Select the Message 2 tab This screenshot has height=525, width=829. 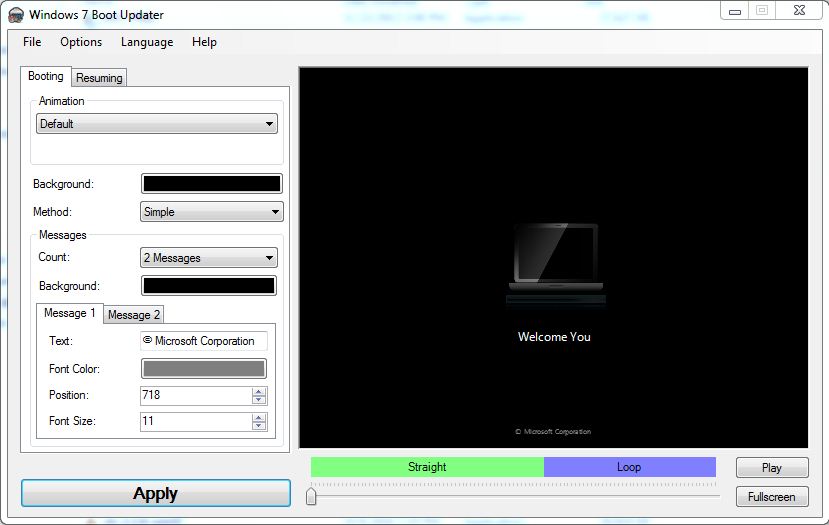point(134,315)
